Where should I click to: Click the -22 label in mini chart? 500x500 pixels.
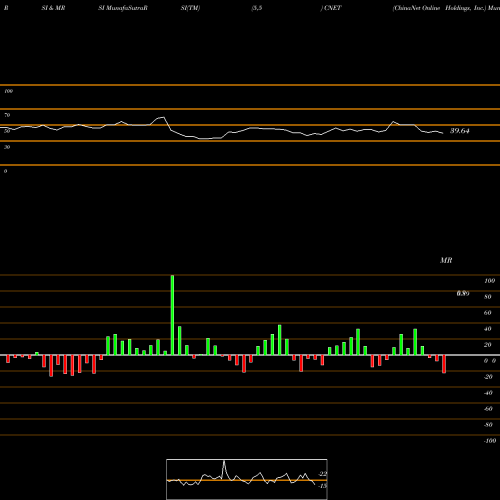pos(322,474)
